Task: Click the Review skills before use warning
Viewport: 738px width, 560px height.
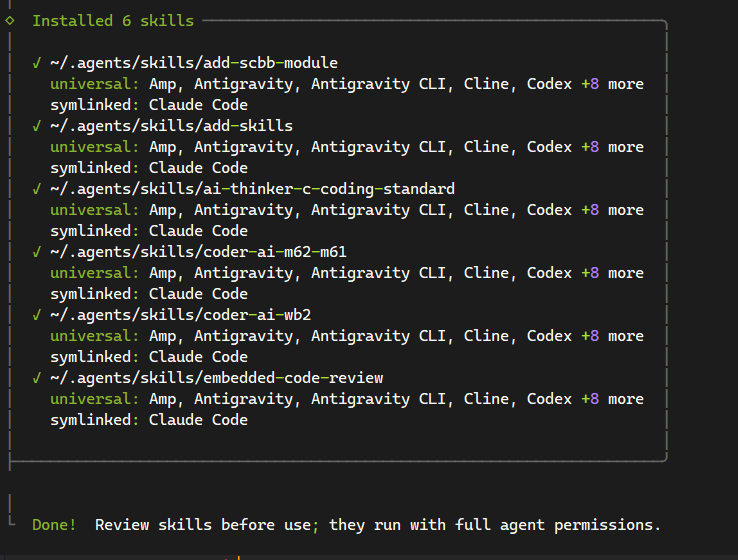Action: (x=378, y=525)
